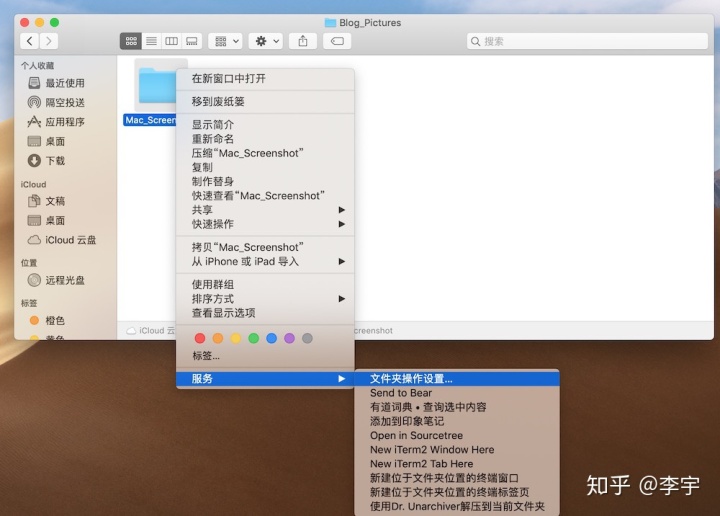Screen dimensions: 720x516
Task: Choose 显示简介 from the context menu
Action: tap(265, 124)
